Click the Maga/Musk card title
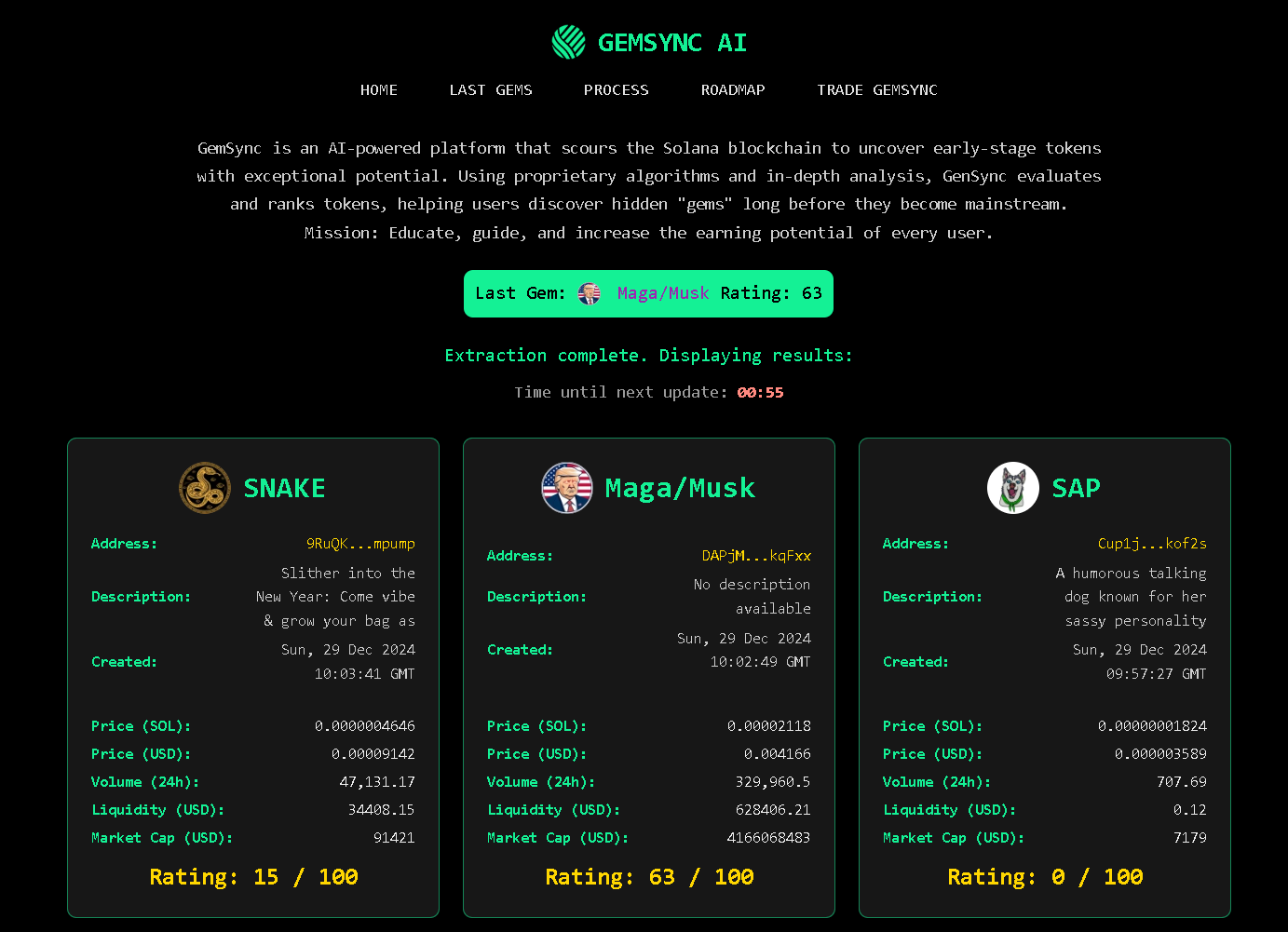This screenshot has height=932, width=1288. click(680, 488)
